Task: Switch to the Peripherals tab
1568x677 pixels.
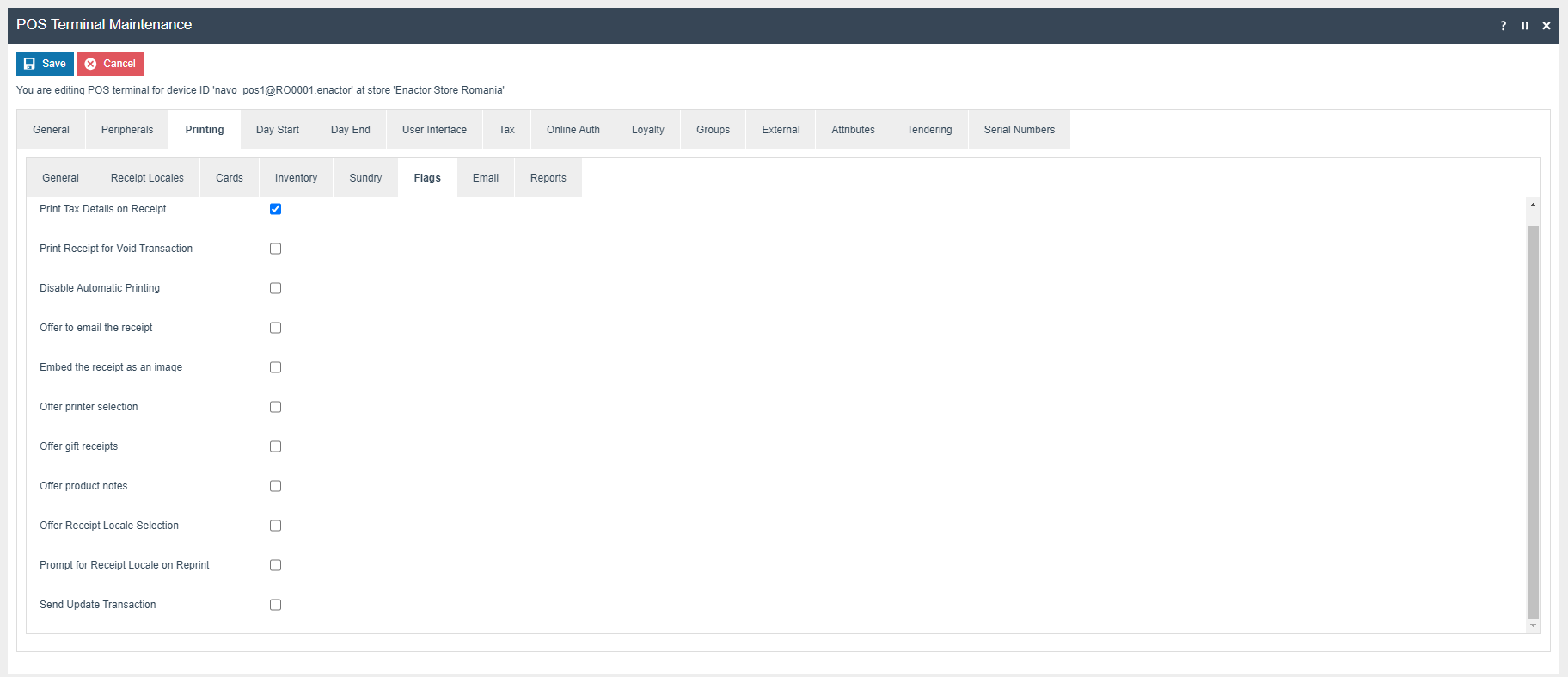Action: [127, 130]
